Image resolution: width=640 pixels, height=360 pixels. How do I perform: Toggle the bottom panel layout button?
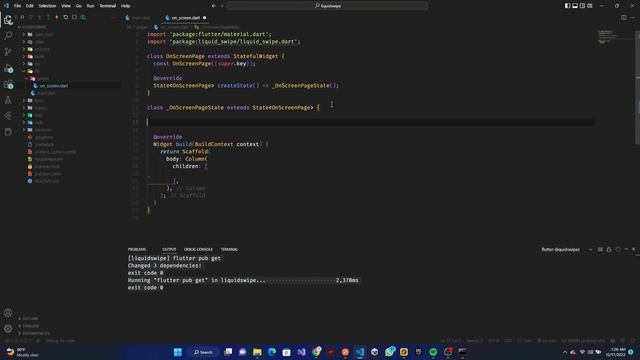point(575,6)
